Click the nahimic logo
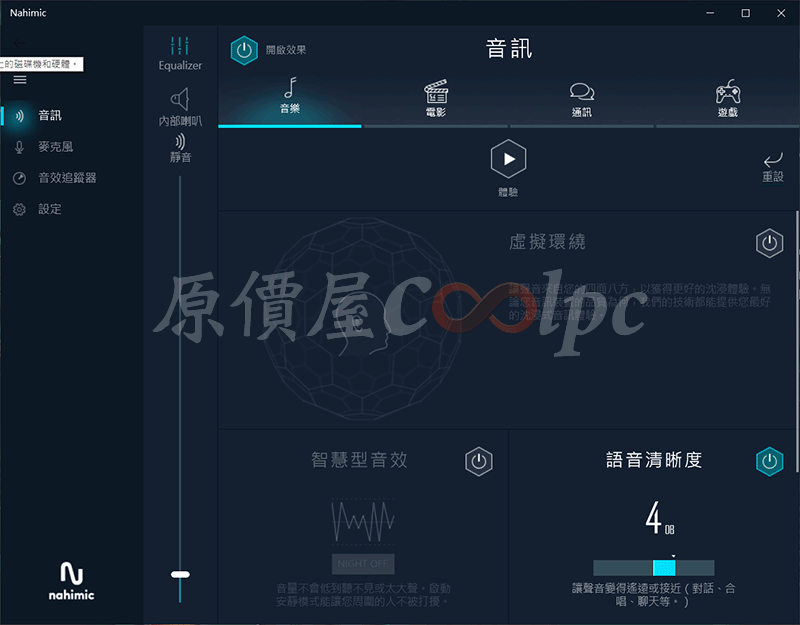The image size is (800, 625). (x=71, y=581)
